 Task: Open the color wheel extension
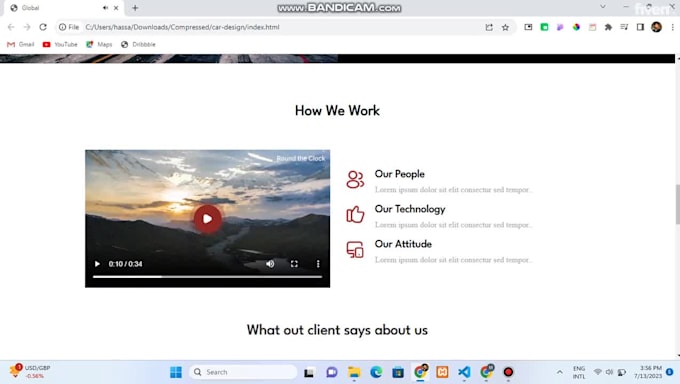click(x=576, y=27)
